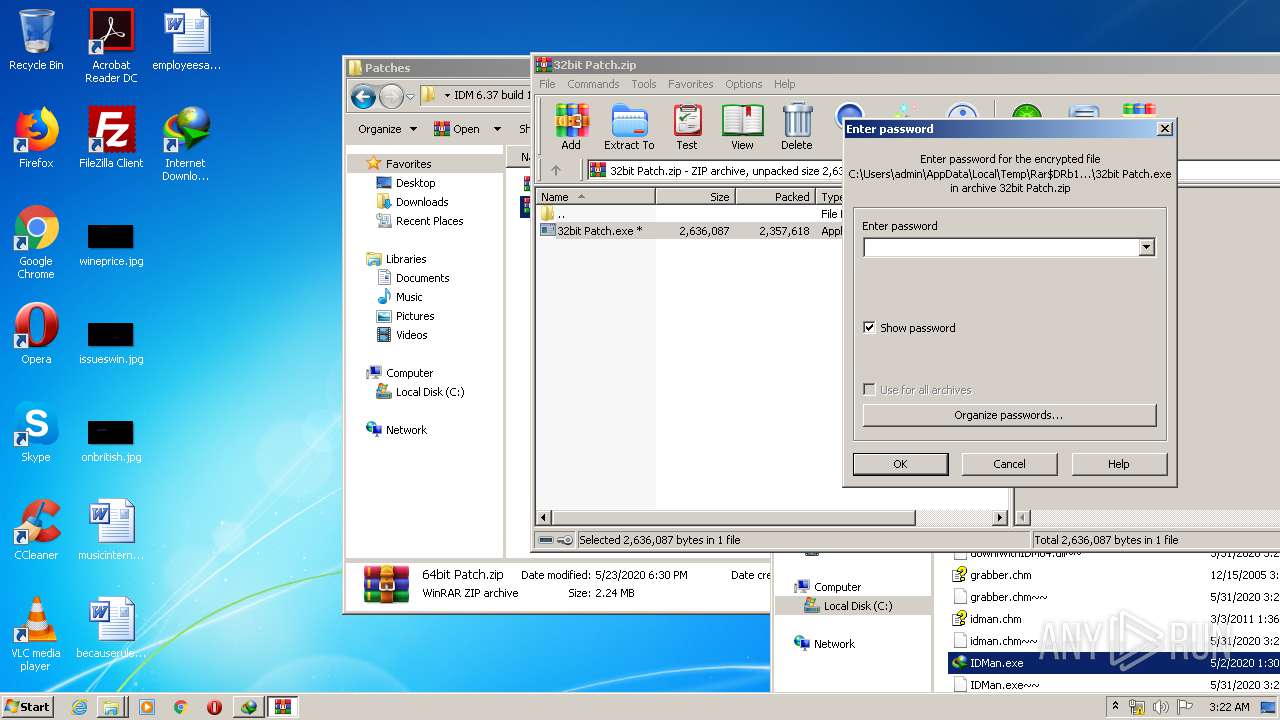
Task: Sort by the Size column header
Action: tap(696, 197)
